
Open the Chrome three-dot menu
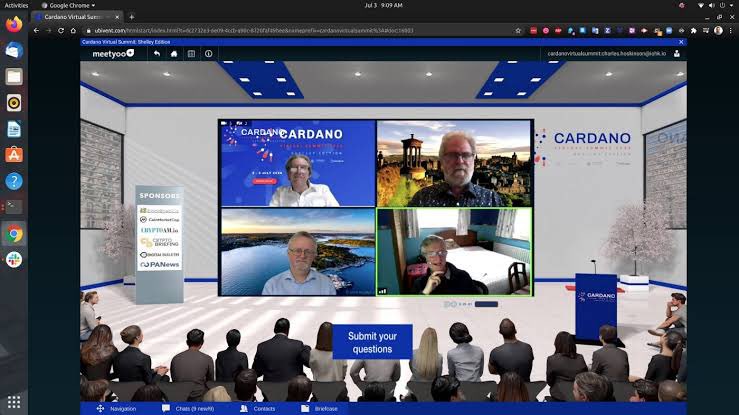(731, 31)
